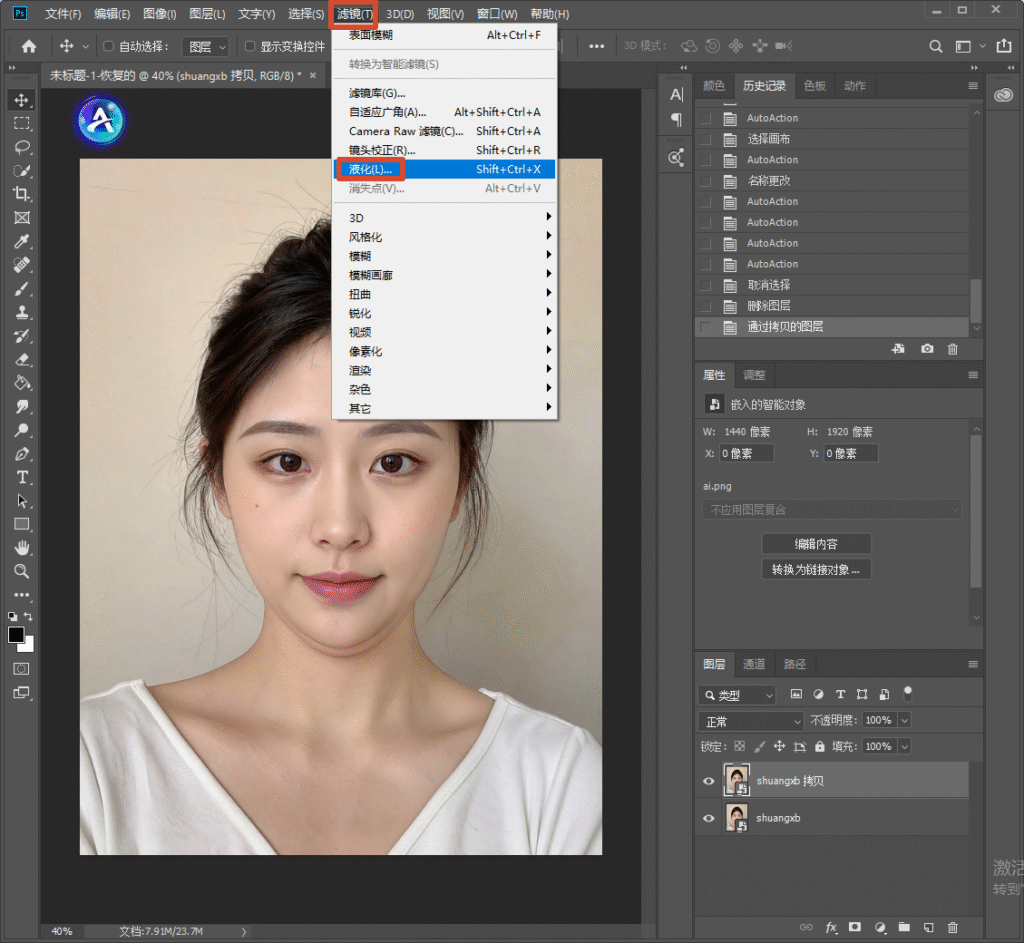The height and width of the screenshot is (943, 1024).
Task: Select the History Brush tool
Action: pos(22,336)
